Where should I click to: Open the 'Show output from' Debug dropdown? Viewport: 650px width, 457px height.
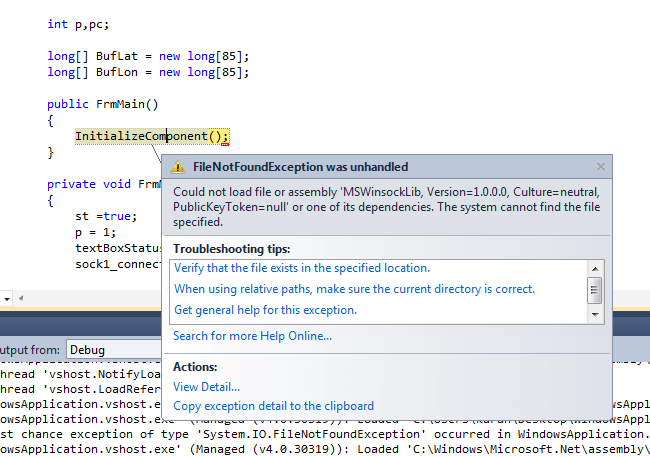114,350
